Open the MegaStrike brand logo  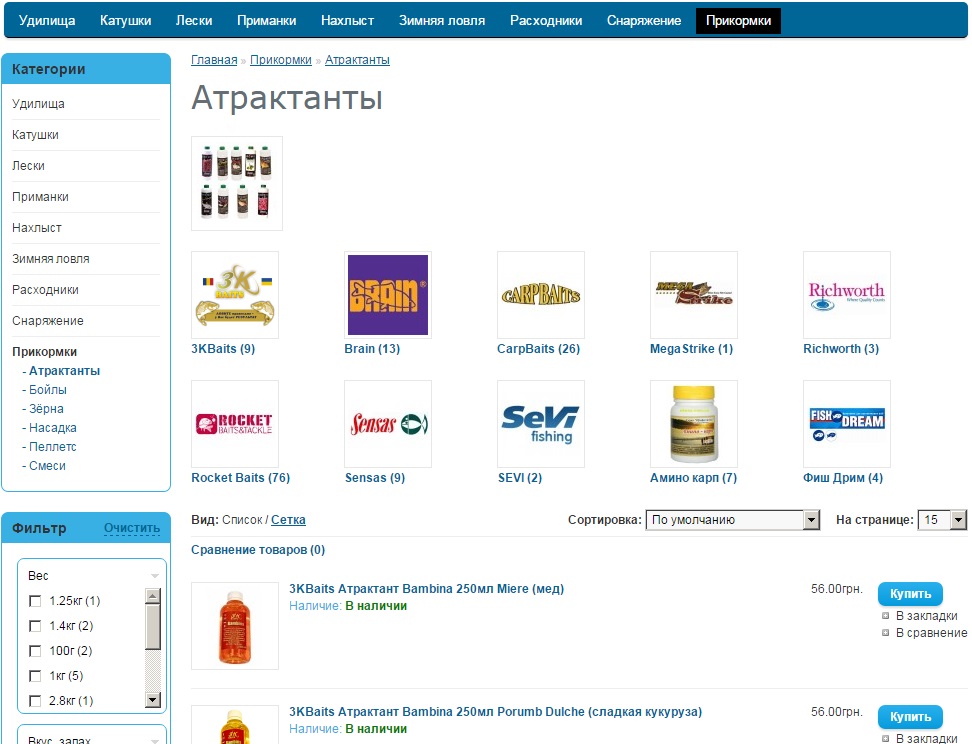pyautogui.click(x=694, y=295)
